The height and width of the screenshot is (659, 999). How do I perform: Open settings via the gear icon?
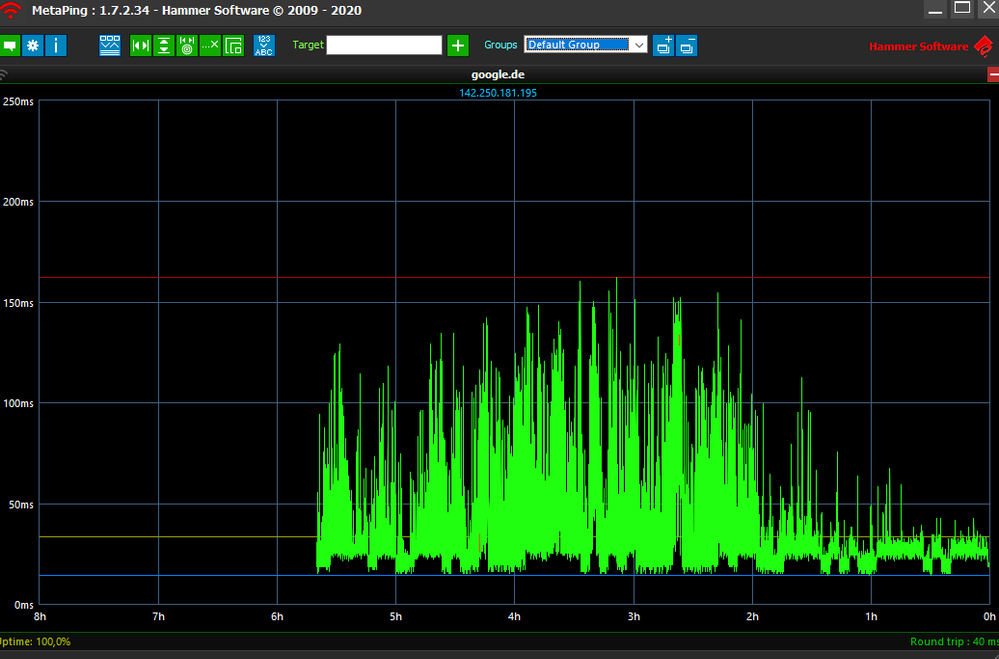pos(33,46)
